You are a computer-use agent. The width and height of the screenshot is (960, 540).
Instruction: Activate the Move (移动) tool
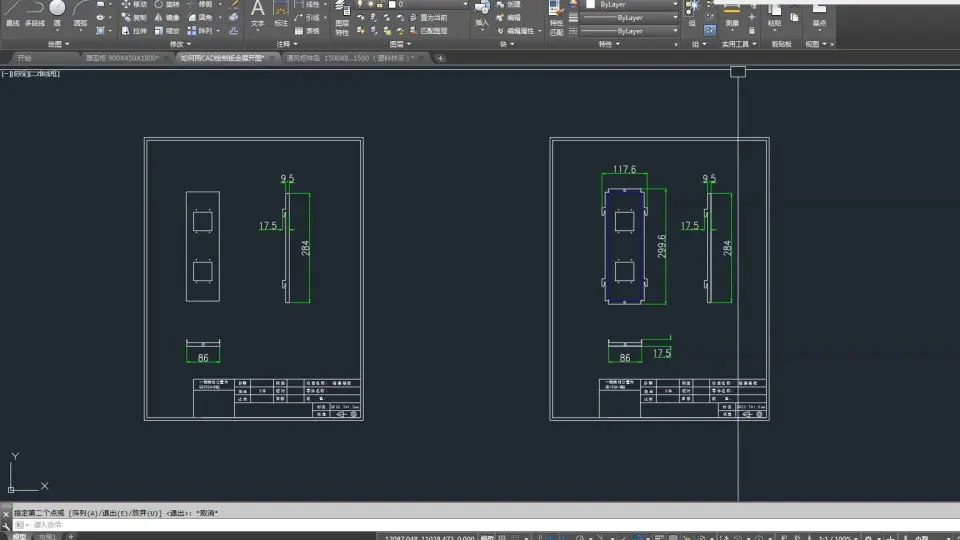[x=134, y=4]
